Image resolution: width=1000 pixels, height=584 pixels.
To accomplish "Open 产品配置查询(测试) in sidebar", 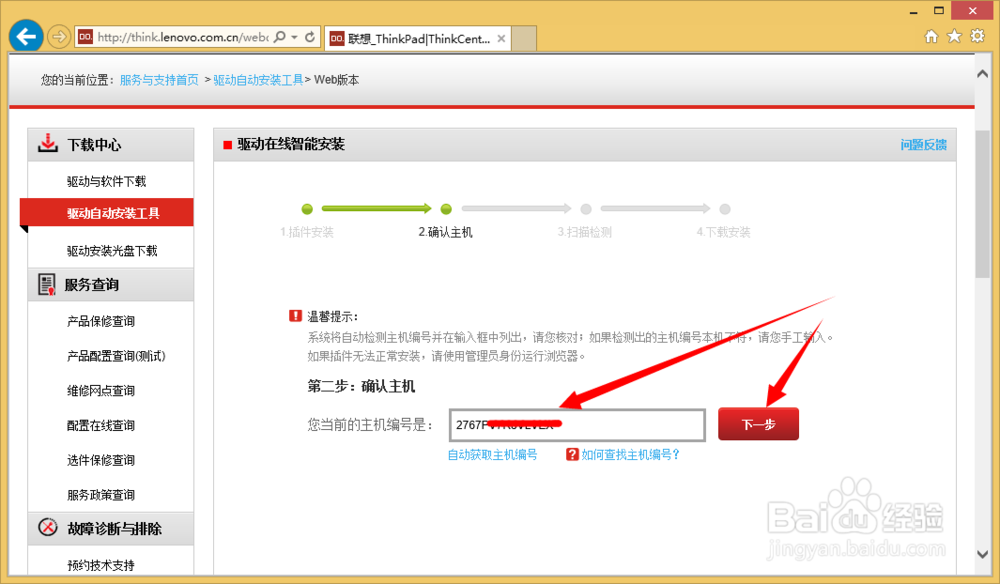I will coord(116,356).
